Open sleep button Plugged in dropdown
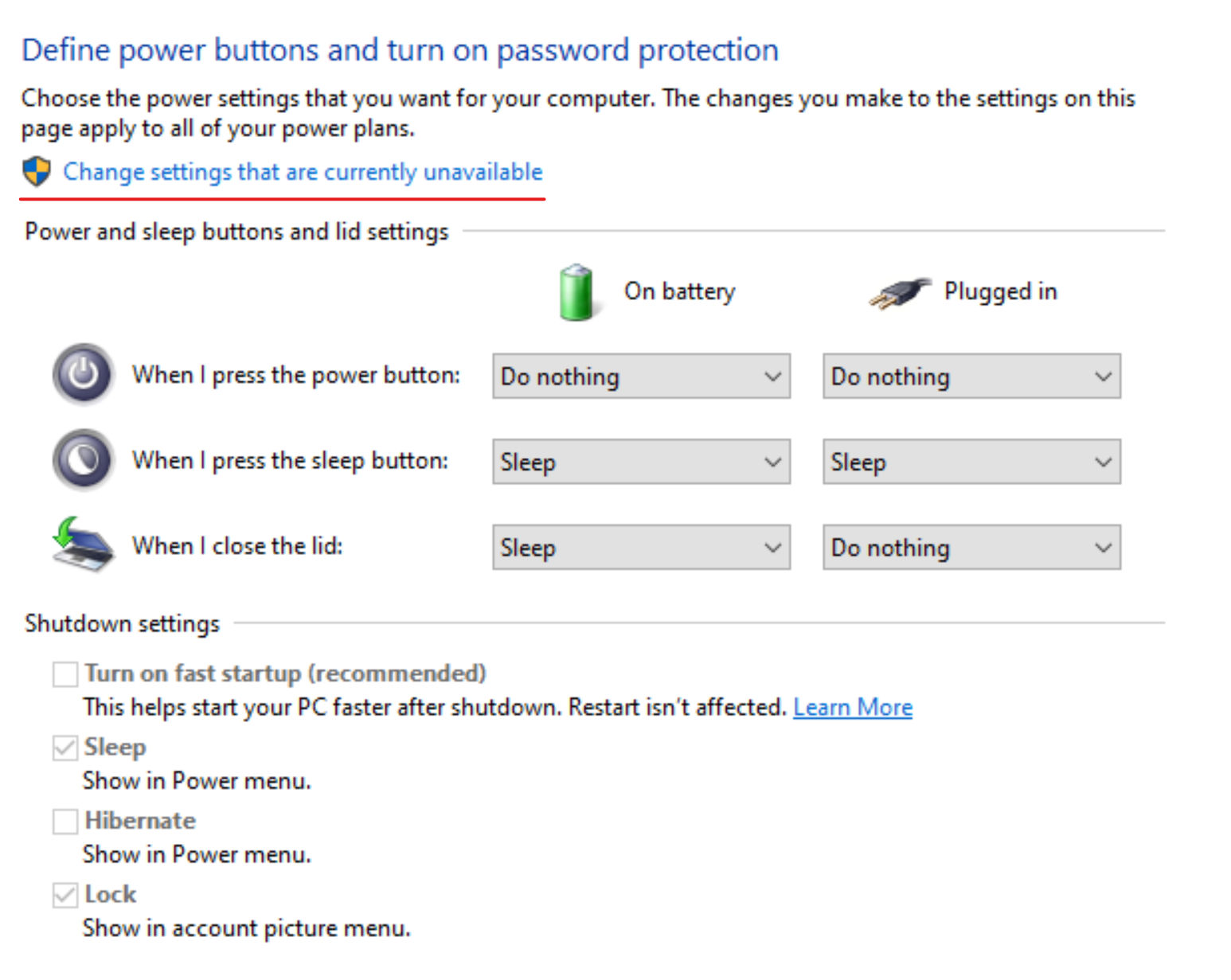 pyautogui.click(x=971, y=462)
